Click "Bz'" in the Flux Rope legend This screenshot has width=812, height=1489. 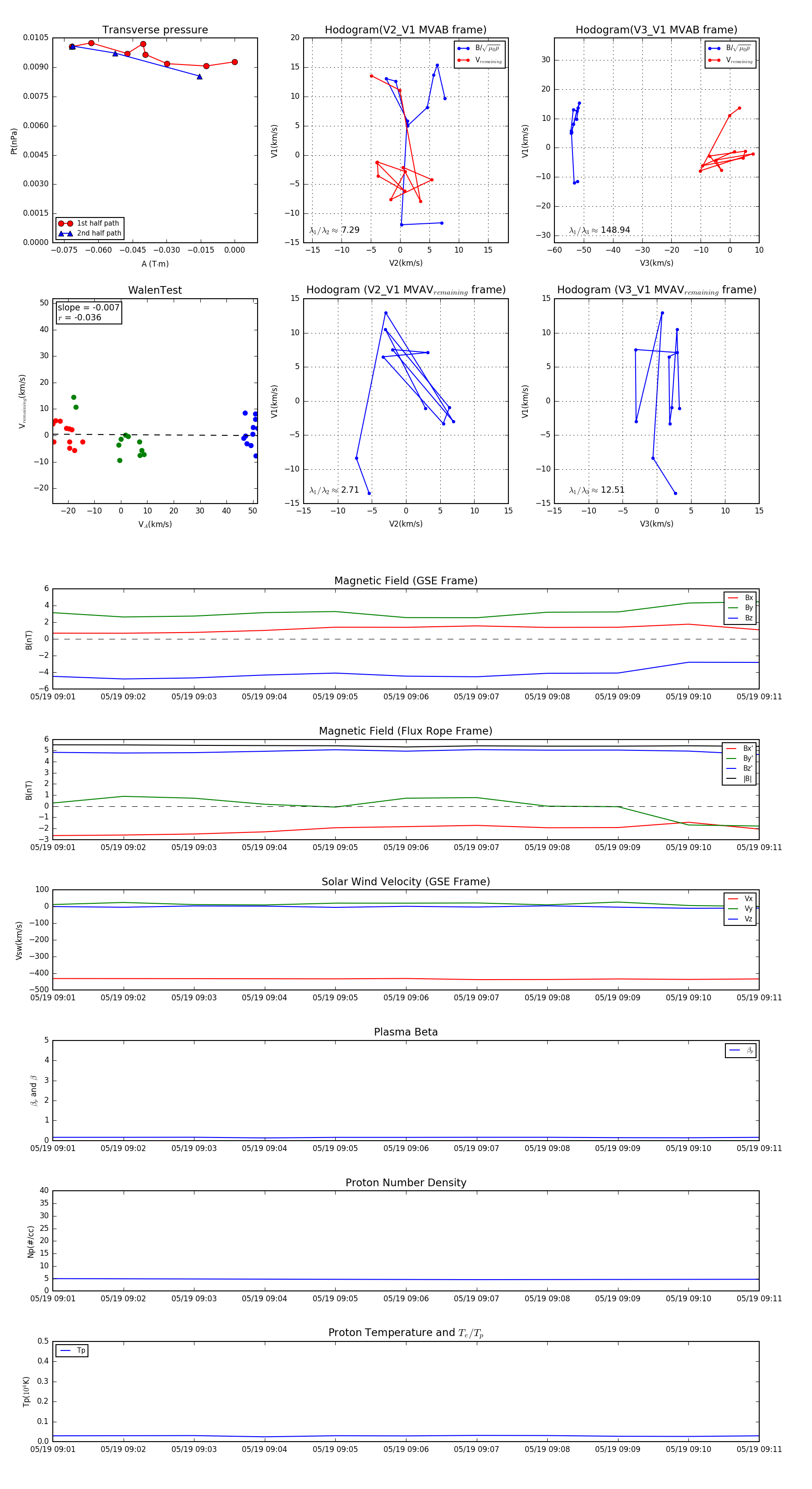pos(748,768)
